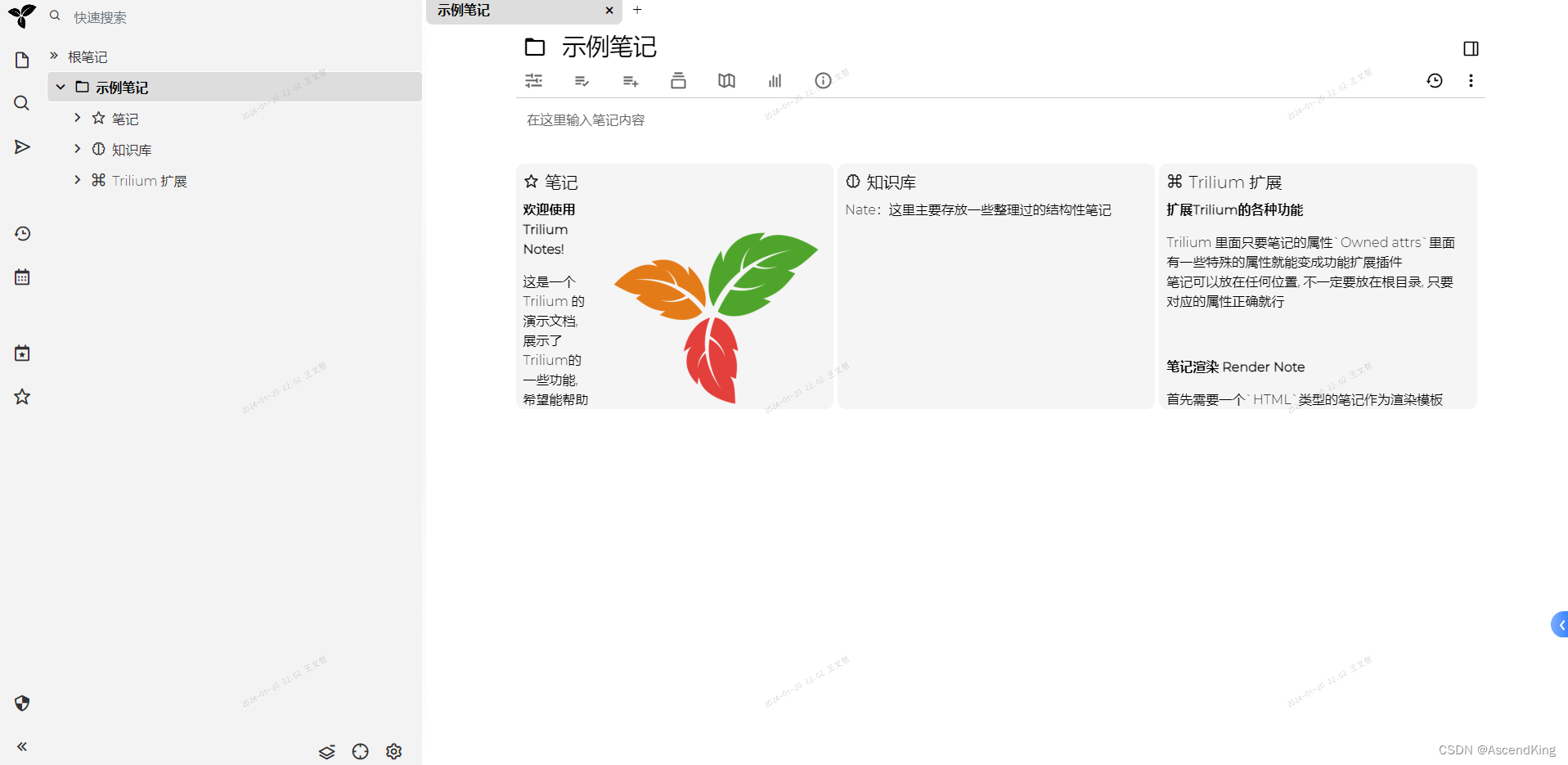This screenshot has width=1568, height=765.
Task: Click the folder icon beside note title
Action: 535,47
